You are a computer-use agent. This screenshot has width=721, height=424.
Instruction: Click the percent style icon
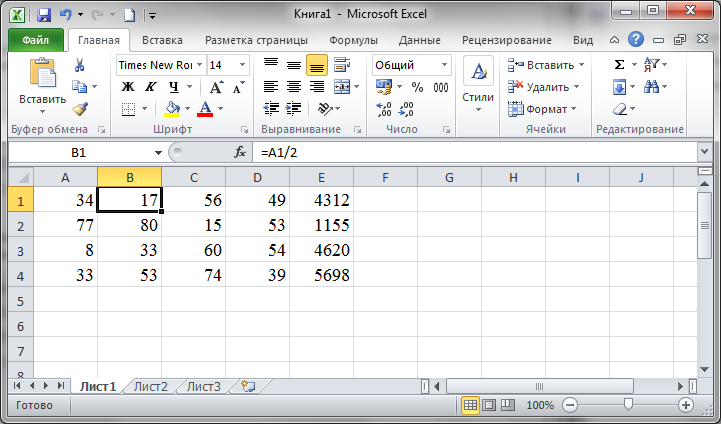417,86
